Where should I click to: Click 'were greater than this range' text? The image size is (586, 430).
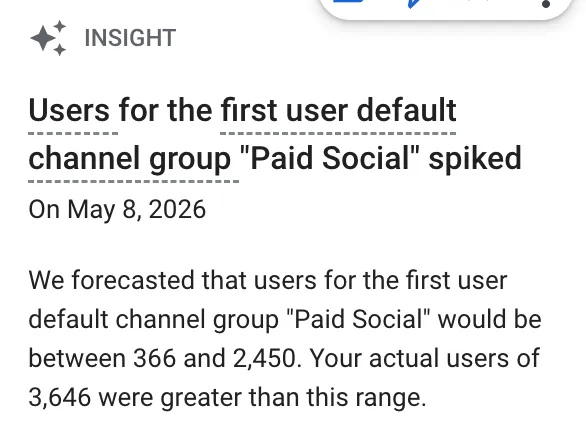262,397
